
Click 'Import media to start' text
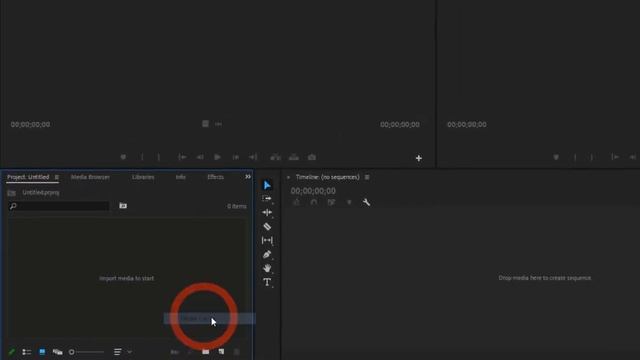click(x=127, y=278)
